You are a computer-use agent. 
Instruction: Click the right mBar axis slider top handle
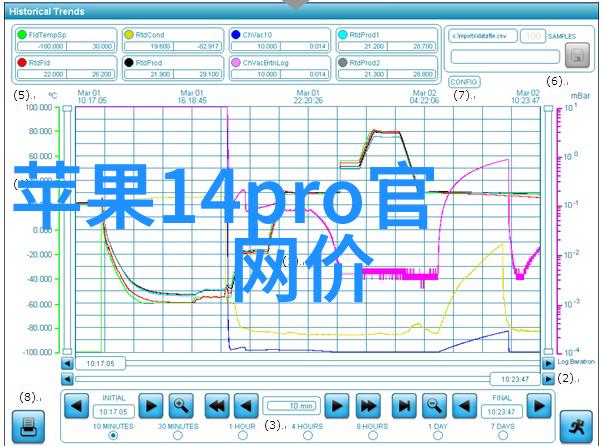(548, 109)
